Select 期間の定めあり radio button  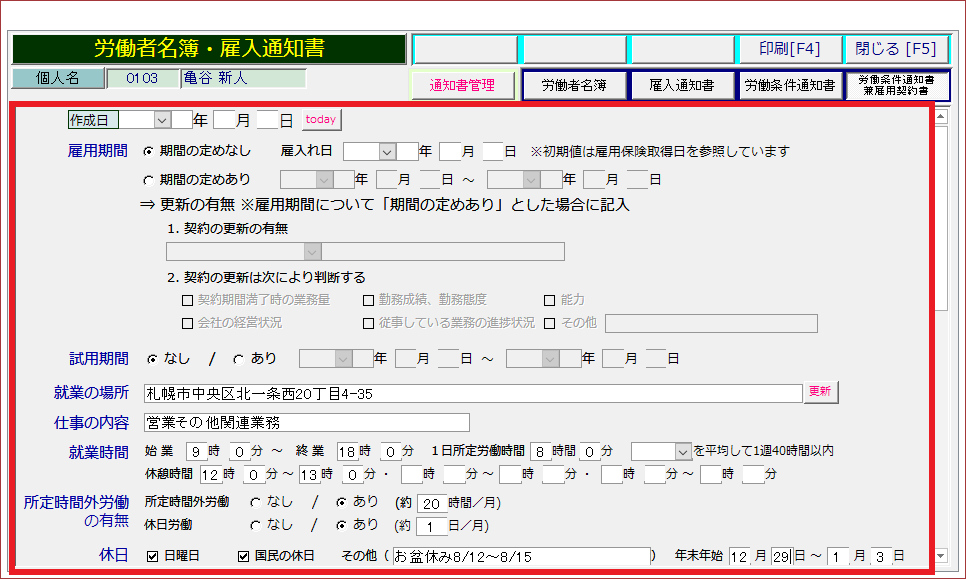[150, 180]
